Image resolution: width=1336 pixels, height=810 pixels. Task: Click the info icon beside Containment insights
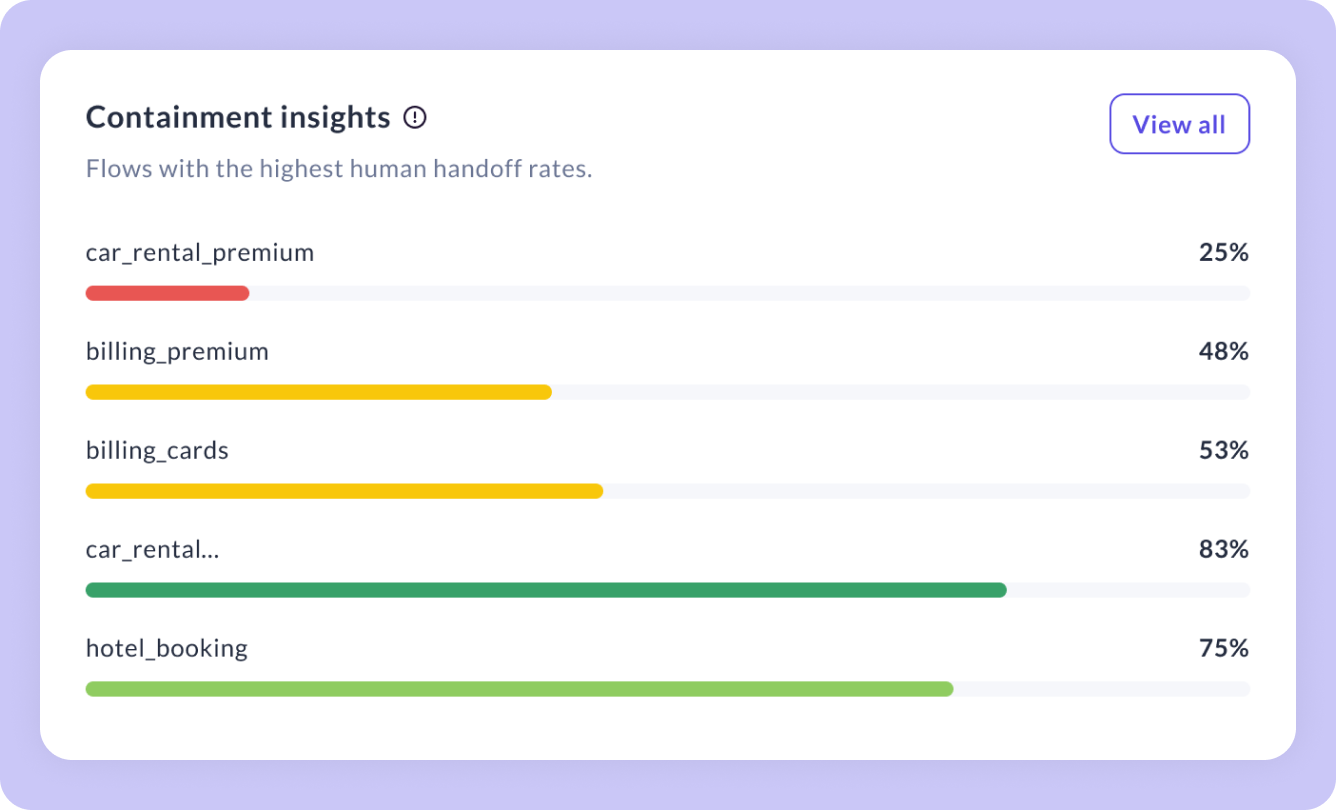[414, 117]
